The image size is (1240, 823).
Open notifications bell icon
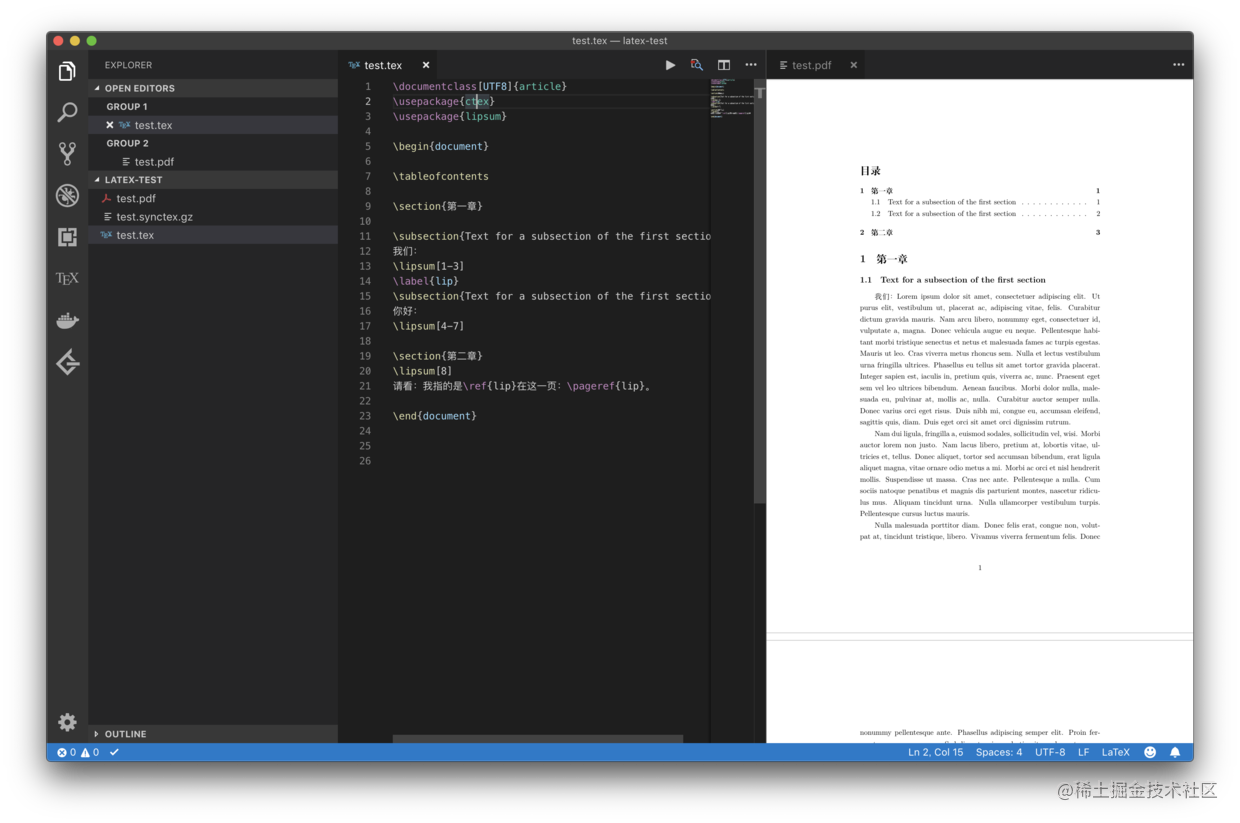tap(1175, 752)
